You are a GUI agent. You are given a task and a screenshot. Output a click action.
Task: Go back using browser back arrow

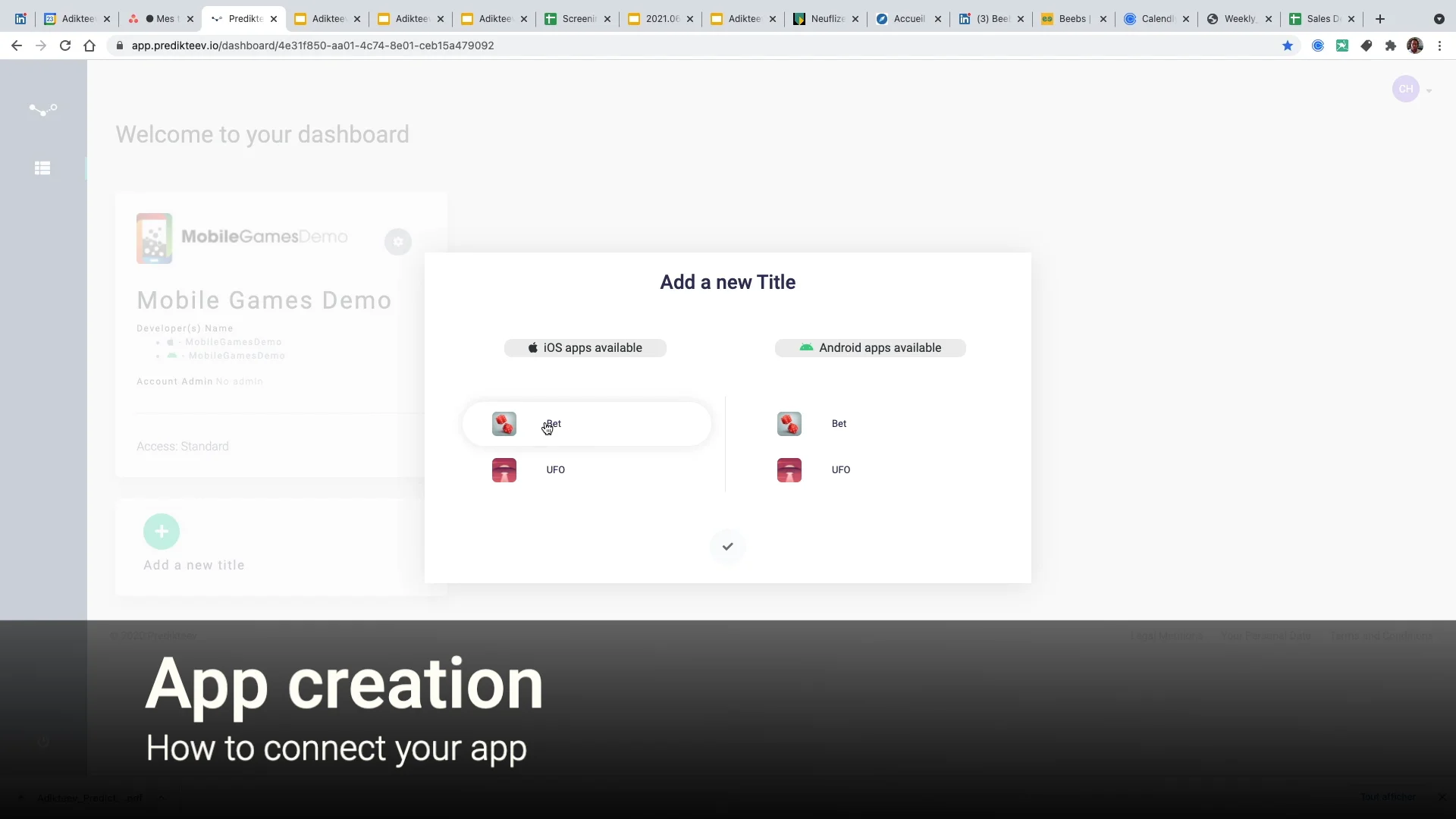pyautogui.click(x=17, y=45)
